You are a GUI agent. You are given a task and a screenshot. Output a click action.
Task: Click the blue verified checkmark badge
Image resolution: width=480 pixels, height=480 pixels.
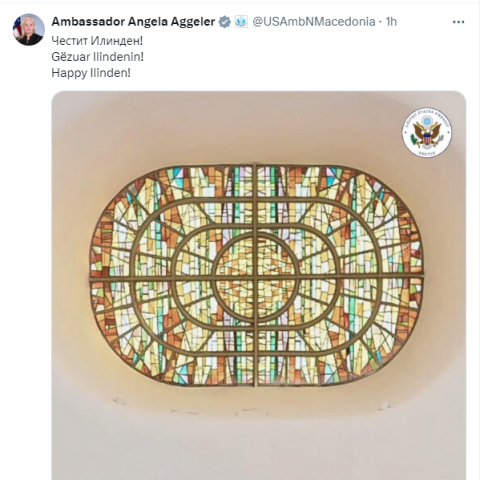225,22
